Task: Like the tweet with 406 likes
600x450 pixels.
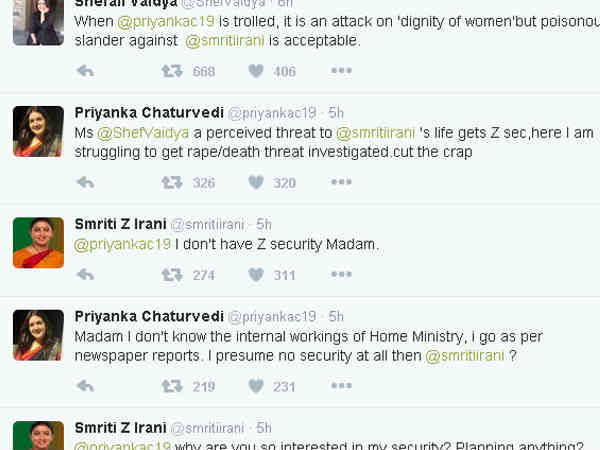Action: click(x=256, y=71)
